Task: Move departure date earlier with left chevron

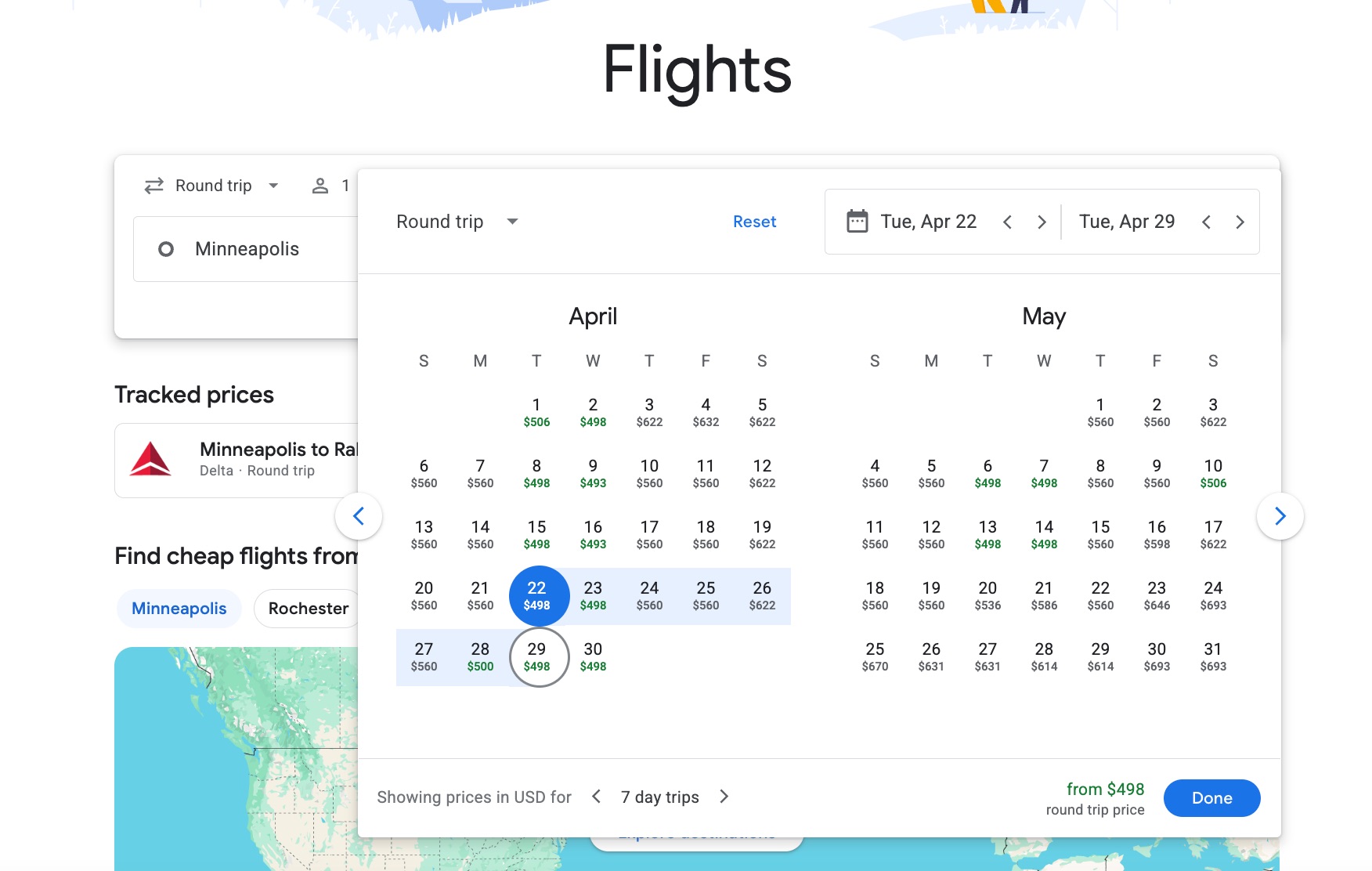Action: [1008, 222]
